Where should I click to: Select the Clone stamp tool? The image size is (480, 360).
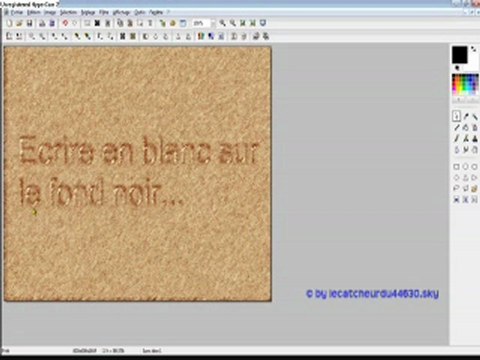click(475, 138)
